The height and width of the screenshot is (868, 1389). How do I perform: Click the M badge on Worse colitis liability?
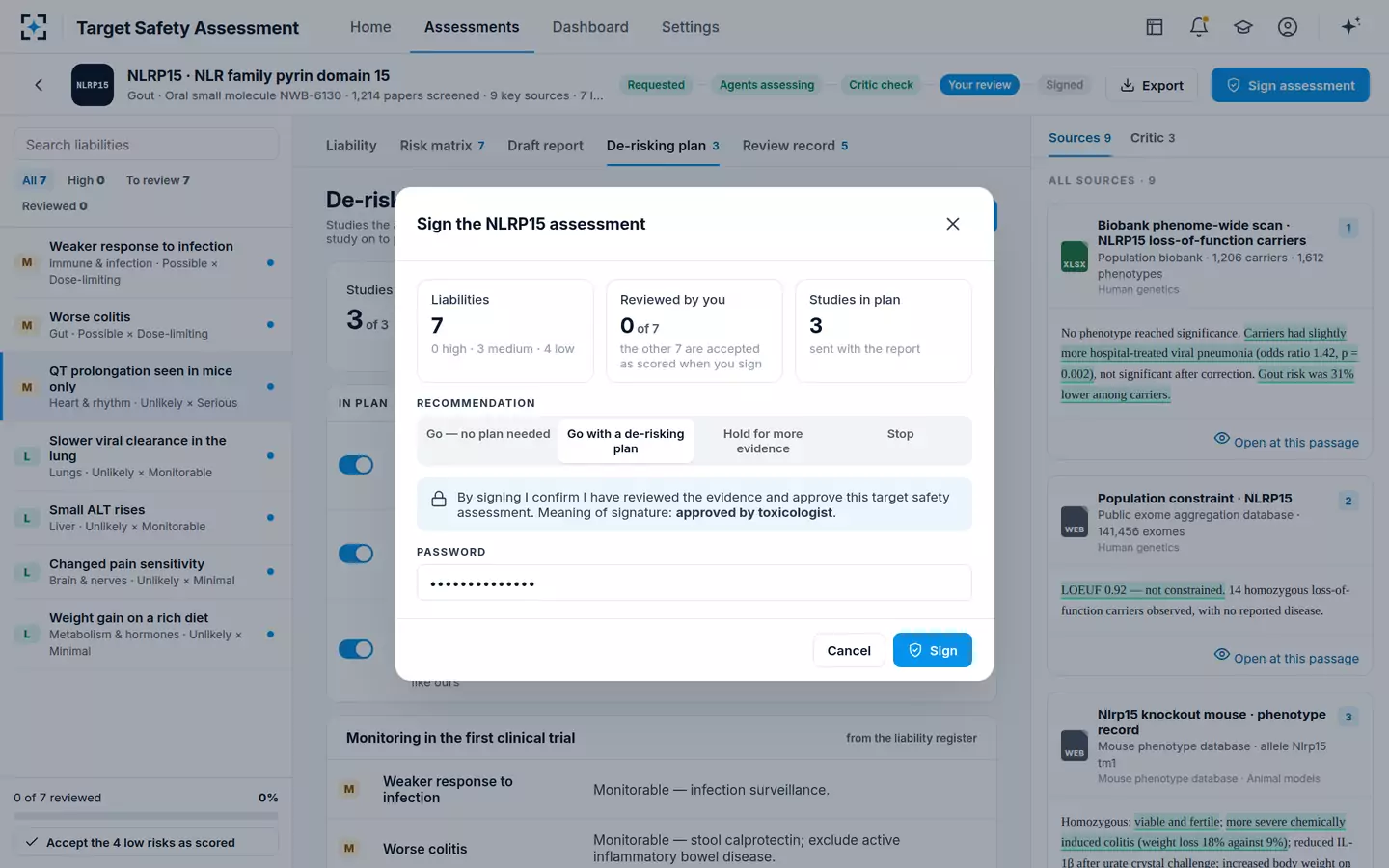pos(27,325)
